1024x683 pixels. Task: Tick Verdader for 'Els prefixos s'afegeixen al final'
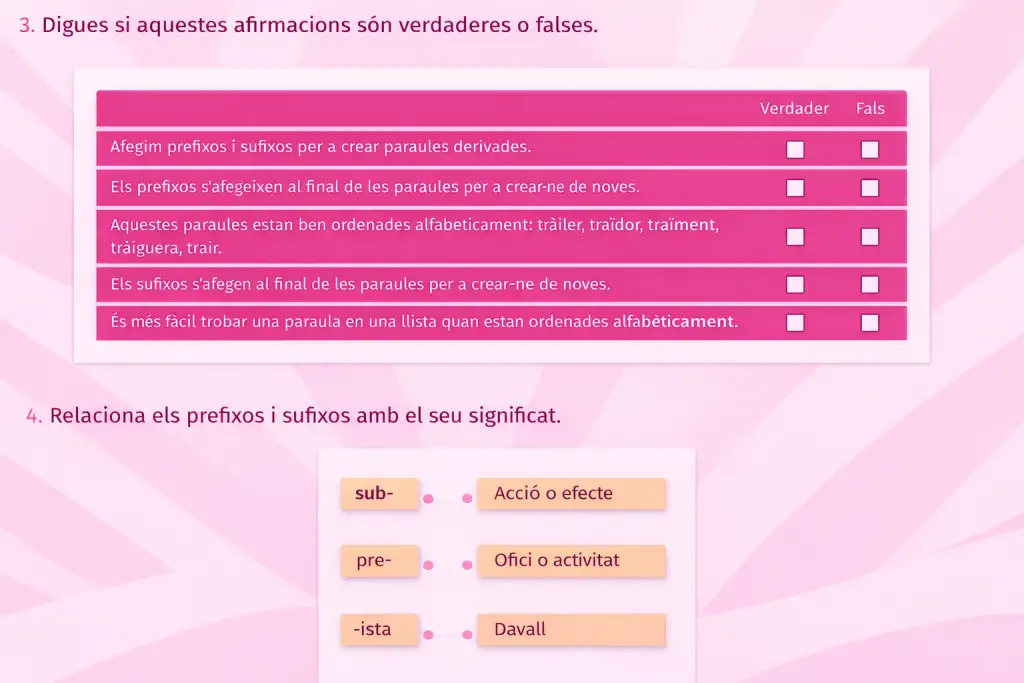[x=795, y=187]
